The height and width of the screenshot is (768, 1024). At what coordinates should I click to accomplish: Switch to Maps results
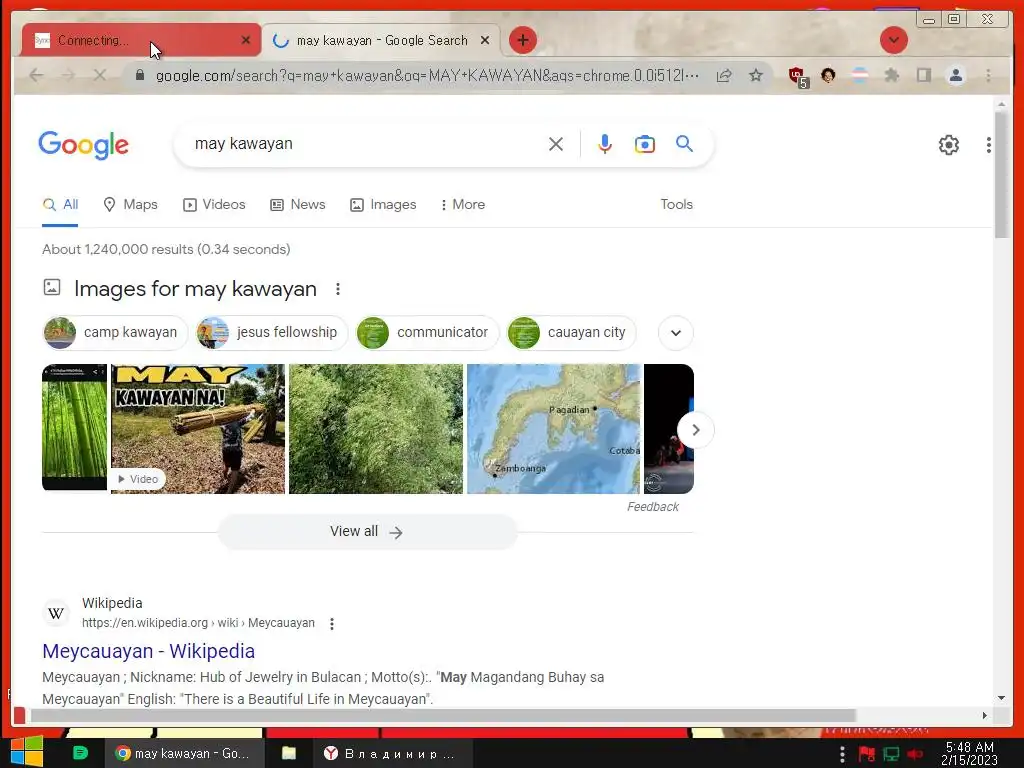click(x=131, y=204)
